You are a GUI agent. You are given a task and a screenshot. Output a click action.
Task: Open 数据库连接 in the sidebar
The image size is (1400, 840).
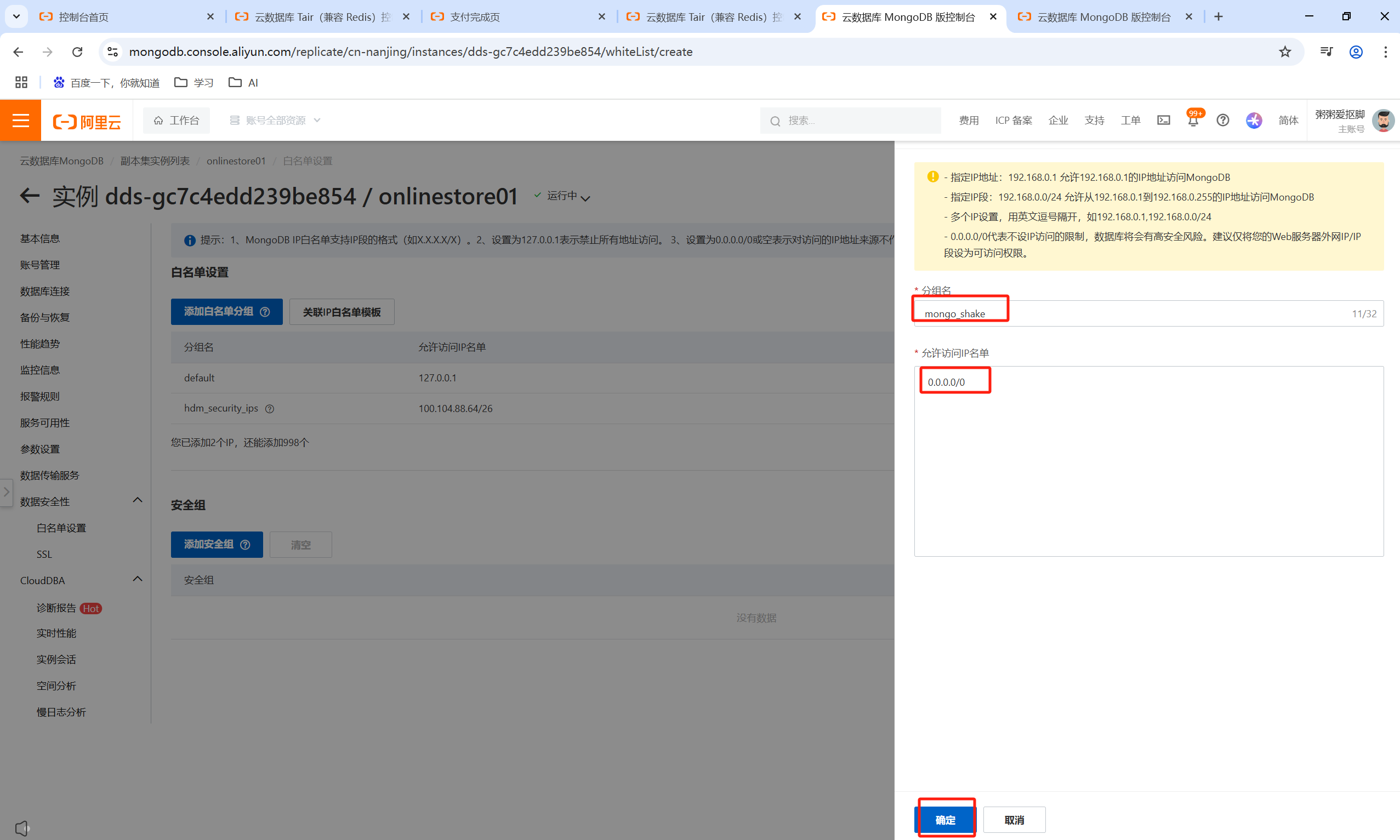(x=45, y=291)
